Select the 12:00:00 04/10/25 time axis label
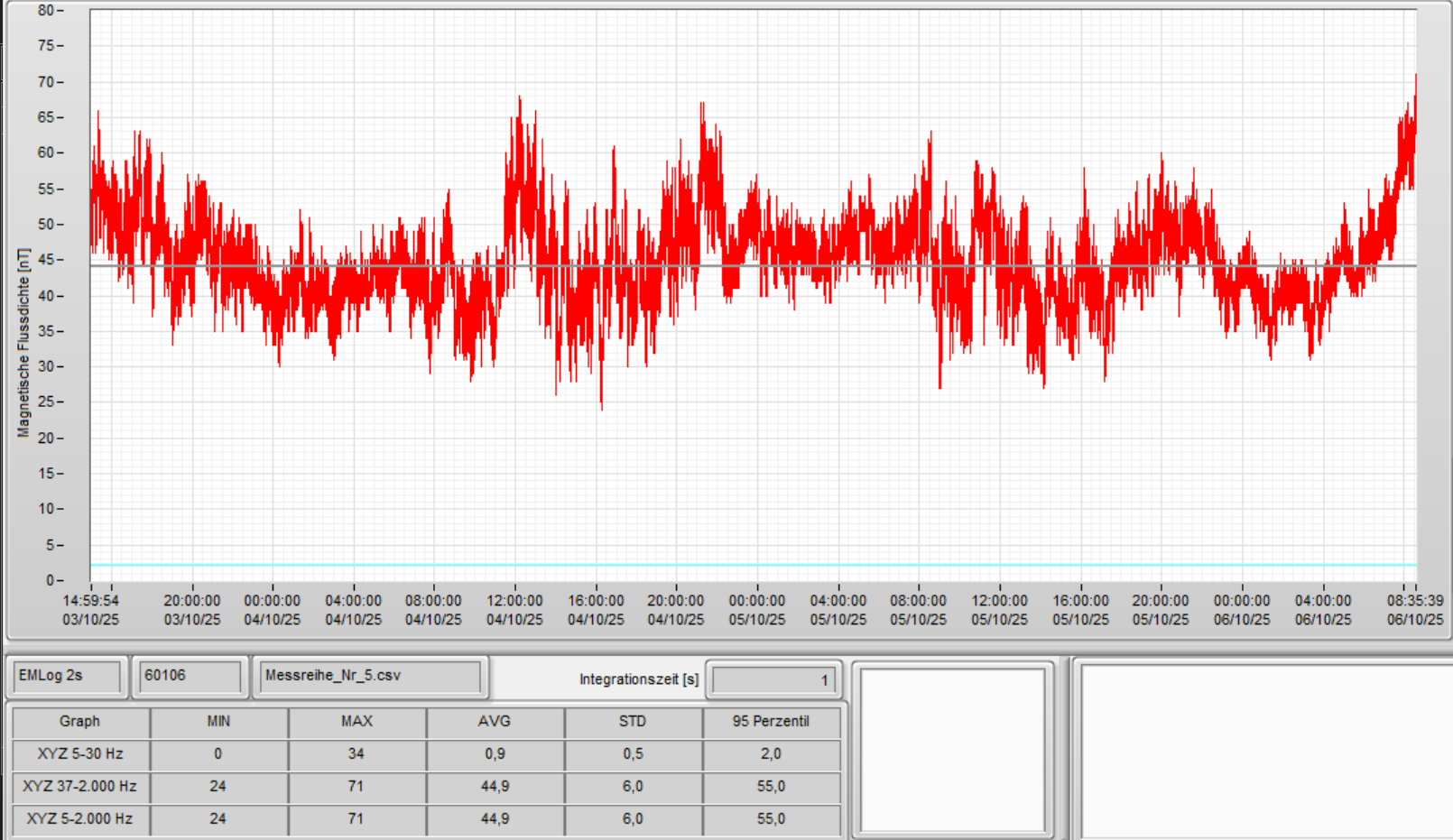1453x840 pixels. (514, 610)
